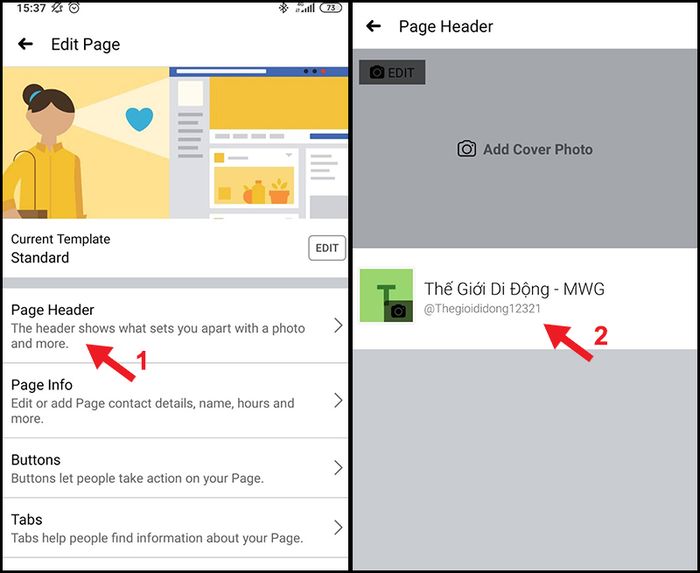
Task: Go back from the Page Header screen
Action: (373, 26)
